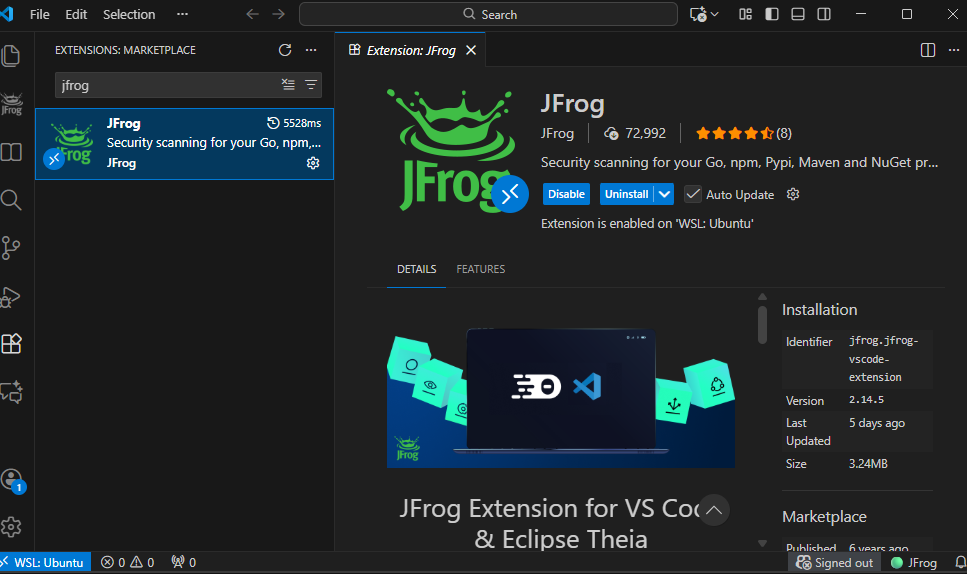Expand the hidden menu bar items
Image resolution: width=967 pixels, height=574 pixels.
pos(182,14)
